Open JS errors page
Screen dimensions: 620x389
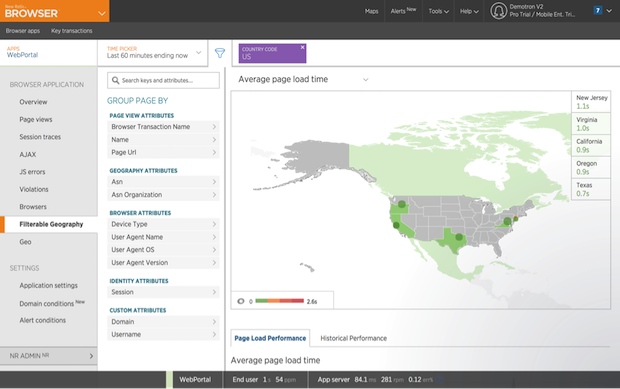32,172
